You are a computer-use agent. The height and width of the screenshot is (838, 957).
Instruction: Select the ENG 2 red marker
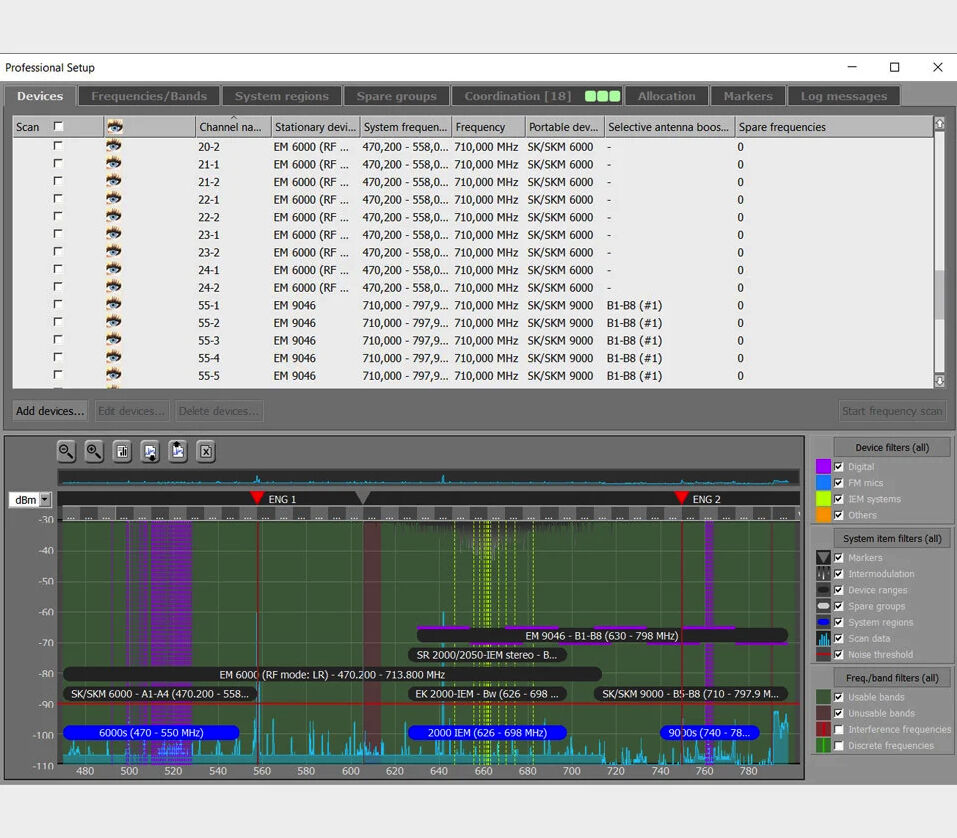[681, 498]
